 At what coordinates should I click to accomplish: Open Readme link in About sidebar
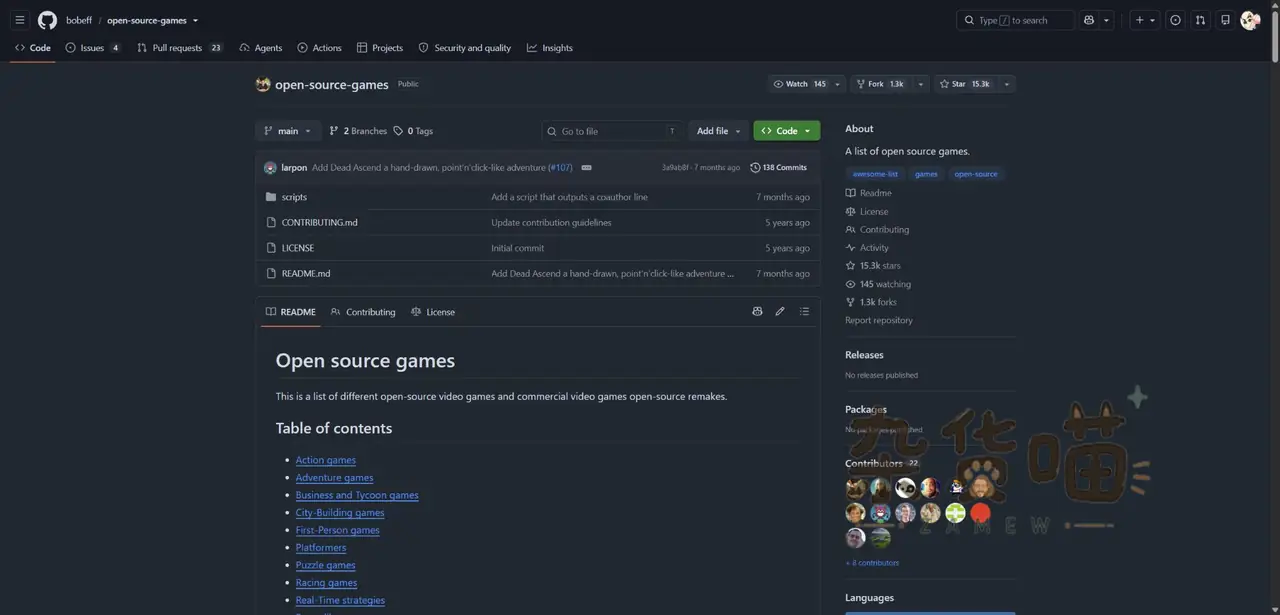868,193
